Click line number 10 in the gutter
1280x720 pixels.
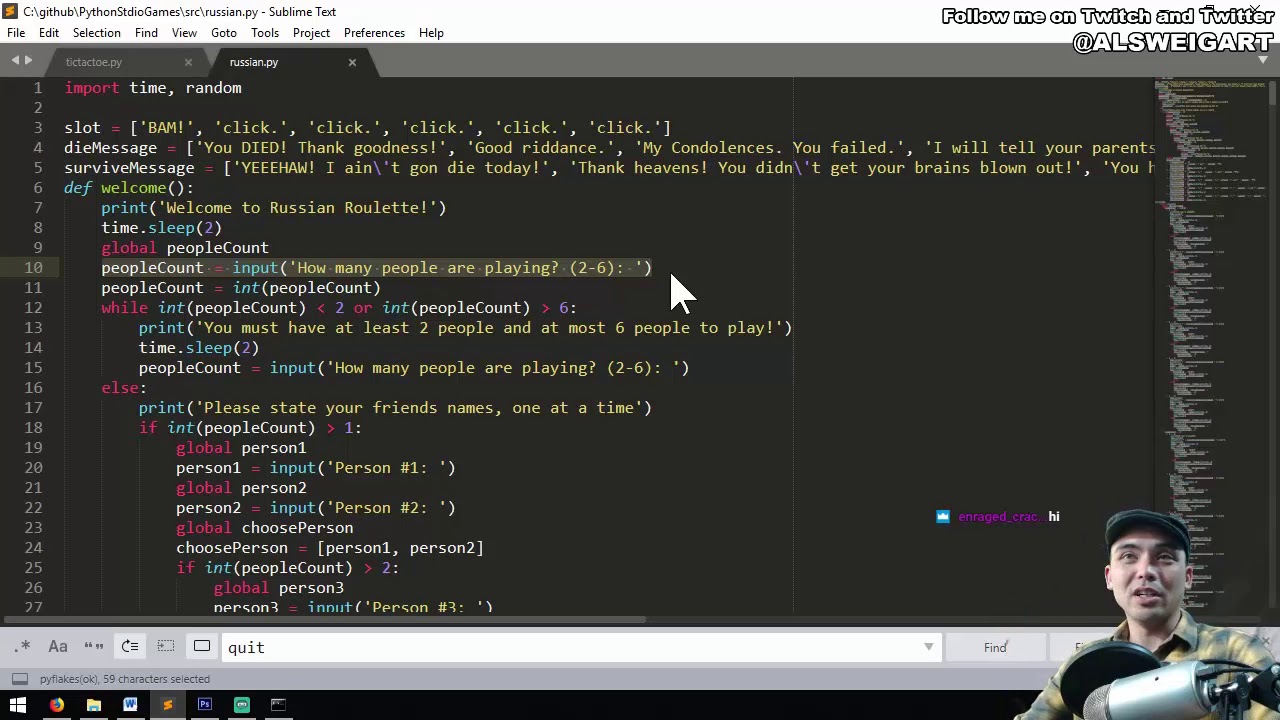coord(34,268)
